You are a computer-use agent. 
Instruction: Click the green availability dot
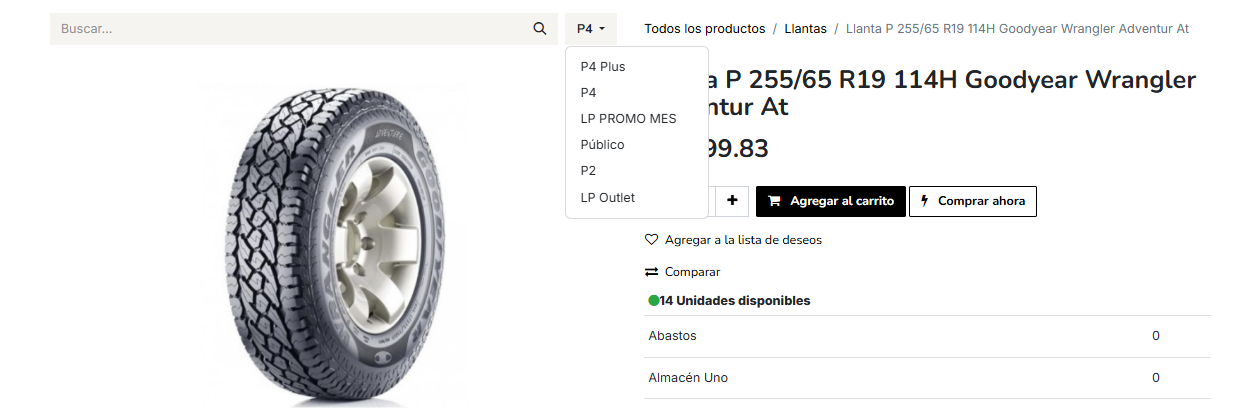[653, 301]
